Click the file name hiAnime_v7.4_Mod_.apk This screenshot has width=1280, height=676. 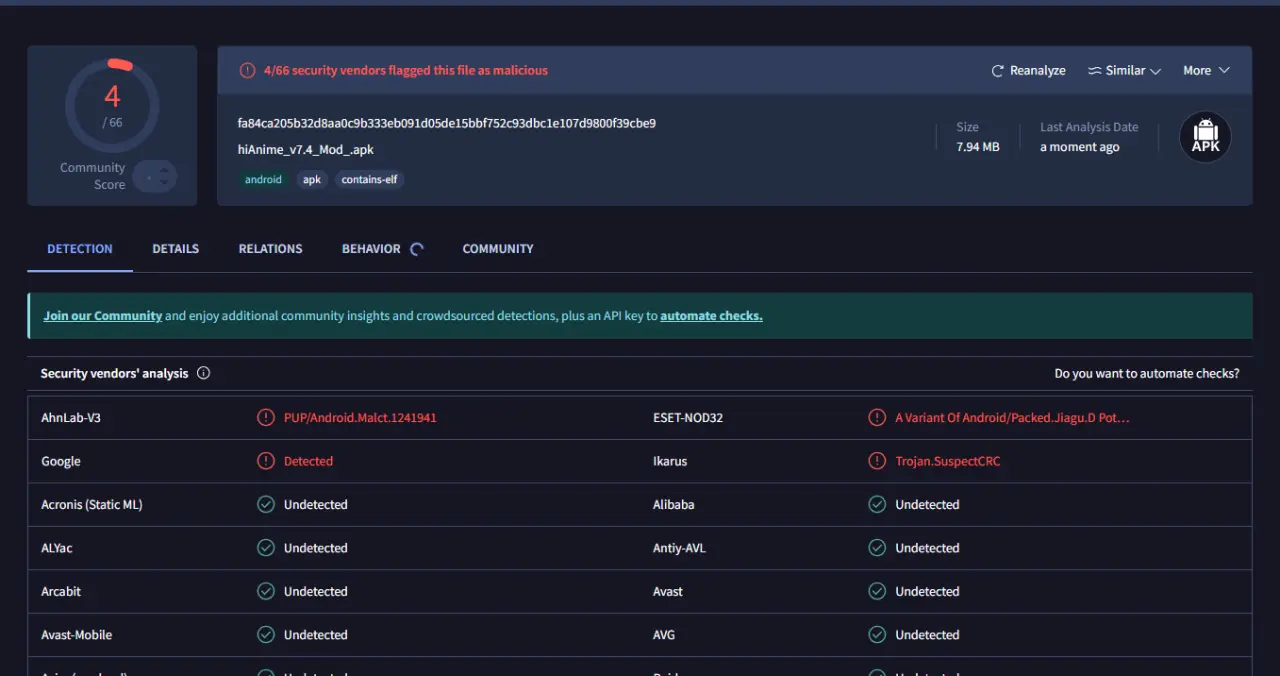coord(306,150)
